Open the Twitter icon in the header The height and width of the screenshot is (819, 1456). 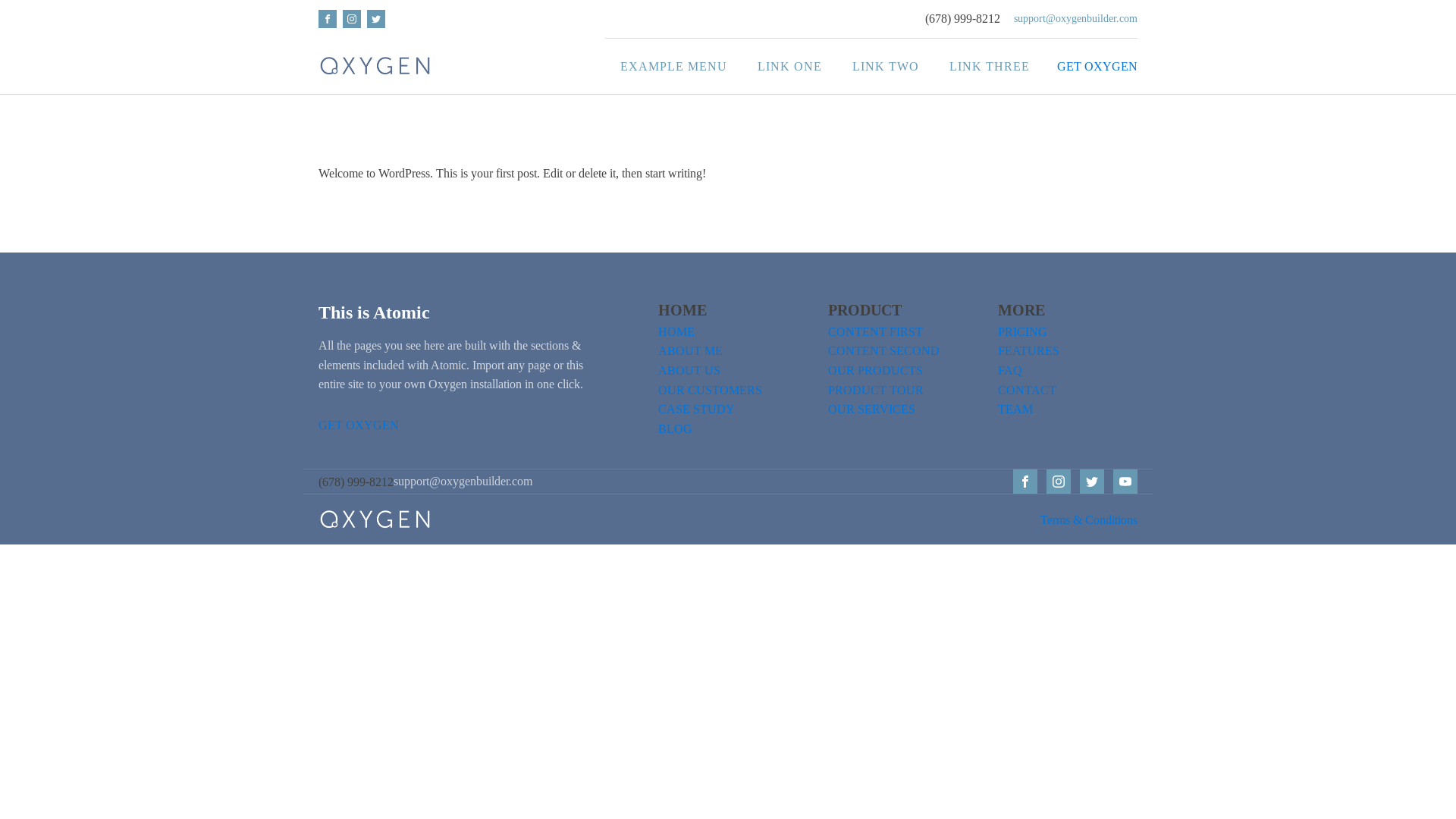point(376,19)
